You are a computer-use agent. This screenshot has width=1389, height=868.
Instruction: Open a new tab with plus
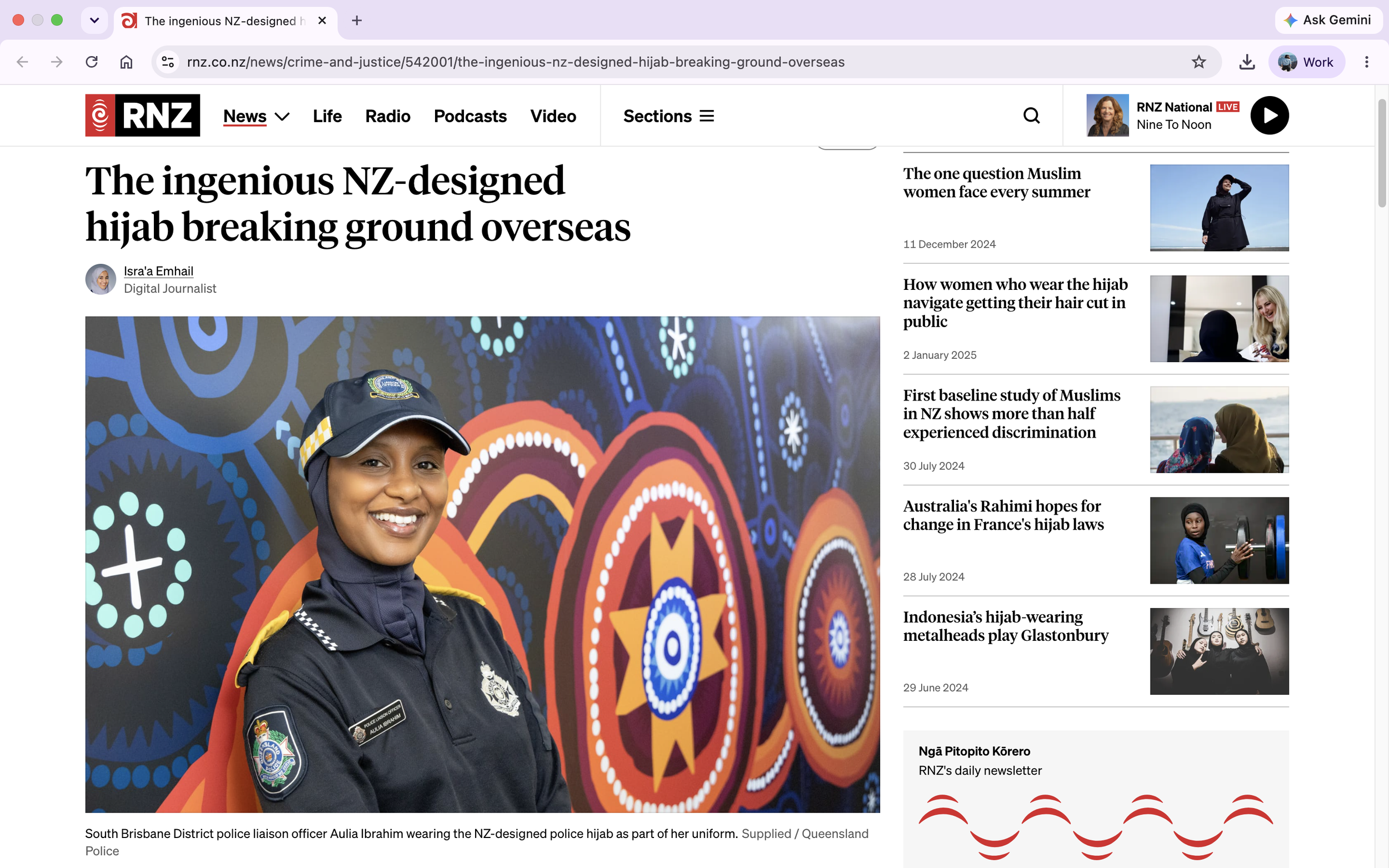(x=357, y=21)
